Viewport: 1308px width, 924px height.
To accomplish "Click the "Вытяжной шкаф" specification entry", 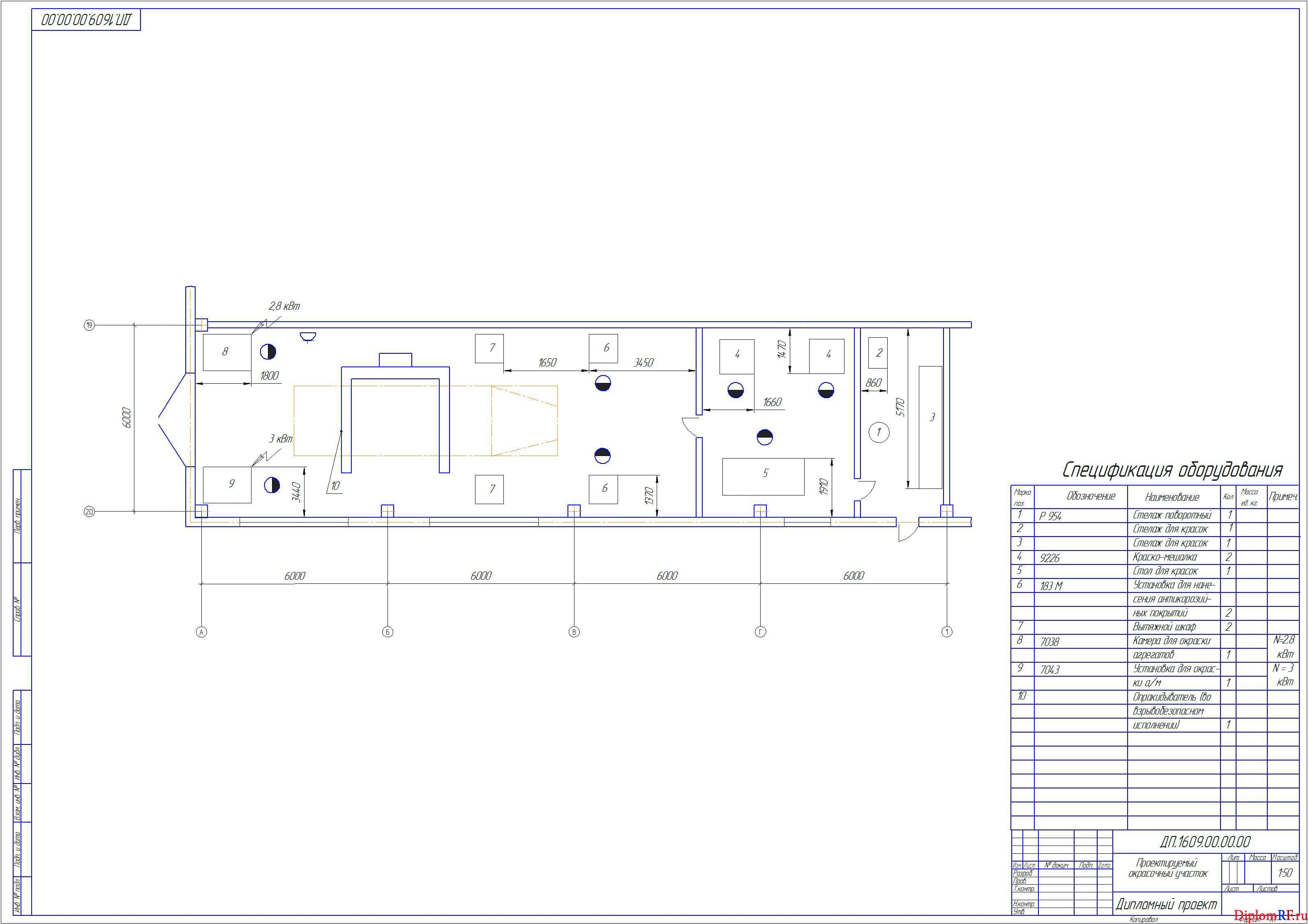I will 1164,627.
